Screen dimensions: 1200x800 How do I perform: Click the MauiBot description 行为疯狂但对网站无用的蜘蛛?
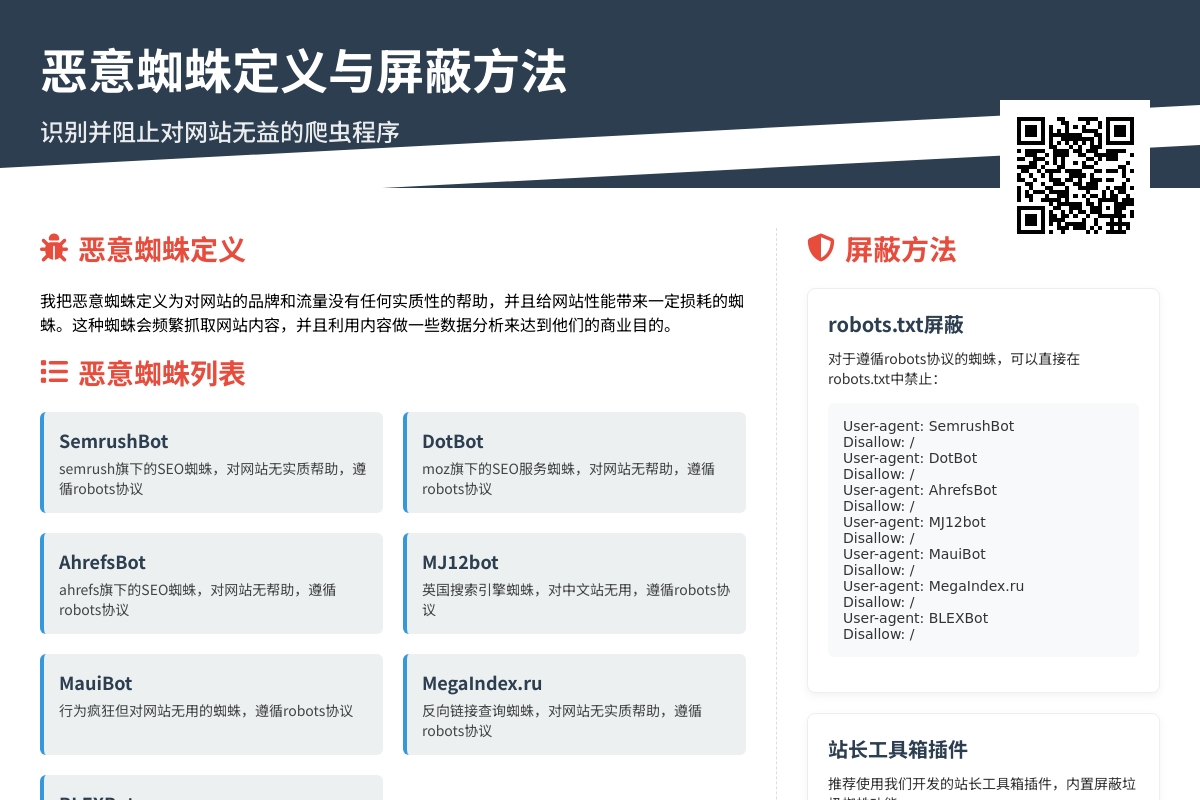pyautogui.click(x=206, y=711)
